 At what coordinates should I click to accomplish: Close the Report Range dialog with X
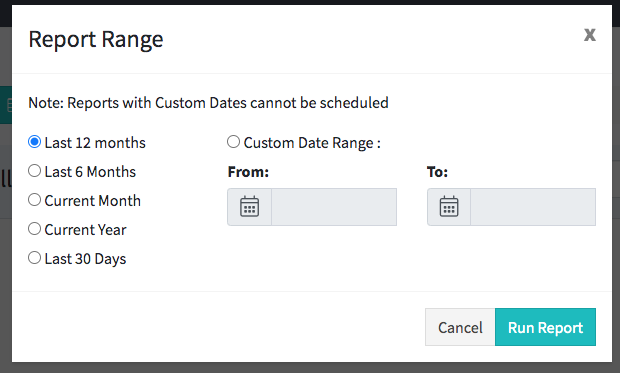click(x=590, y=35)
